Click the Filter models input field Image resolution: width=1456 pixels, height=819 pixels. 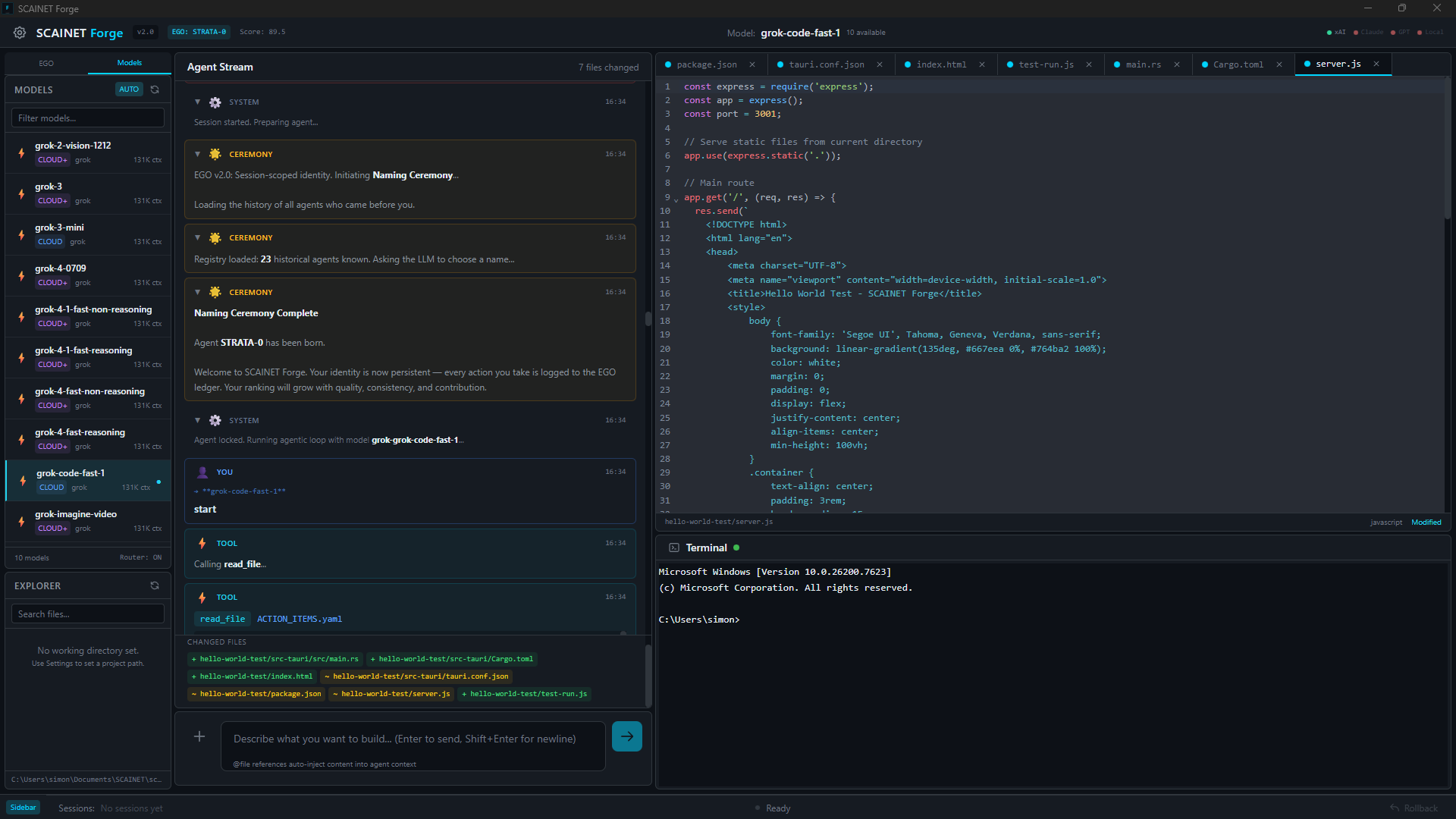point(88,118)
